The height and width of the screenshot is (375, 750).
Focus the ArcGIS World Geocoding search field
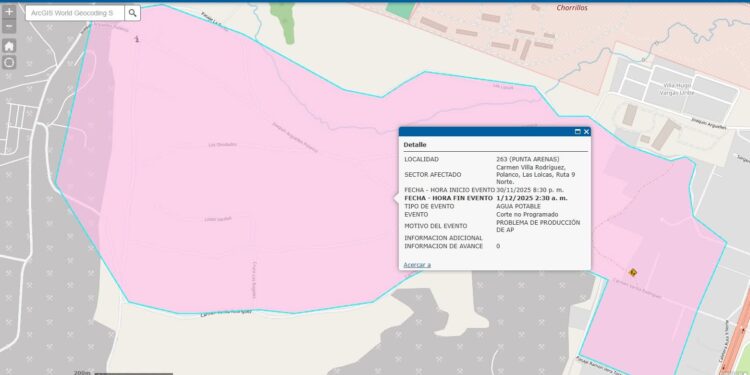click(x=75, y=13)
